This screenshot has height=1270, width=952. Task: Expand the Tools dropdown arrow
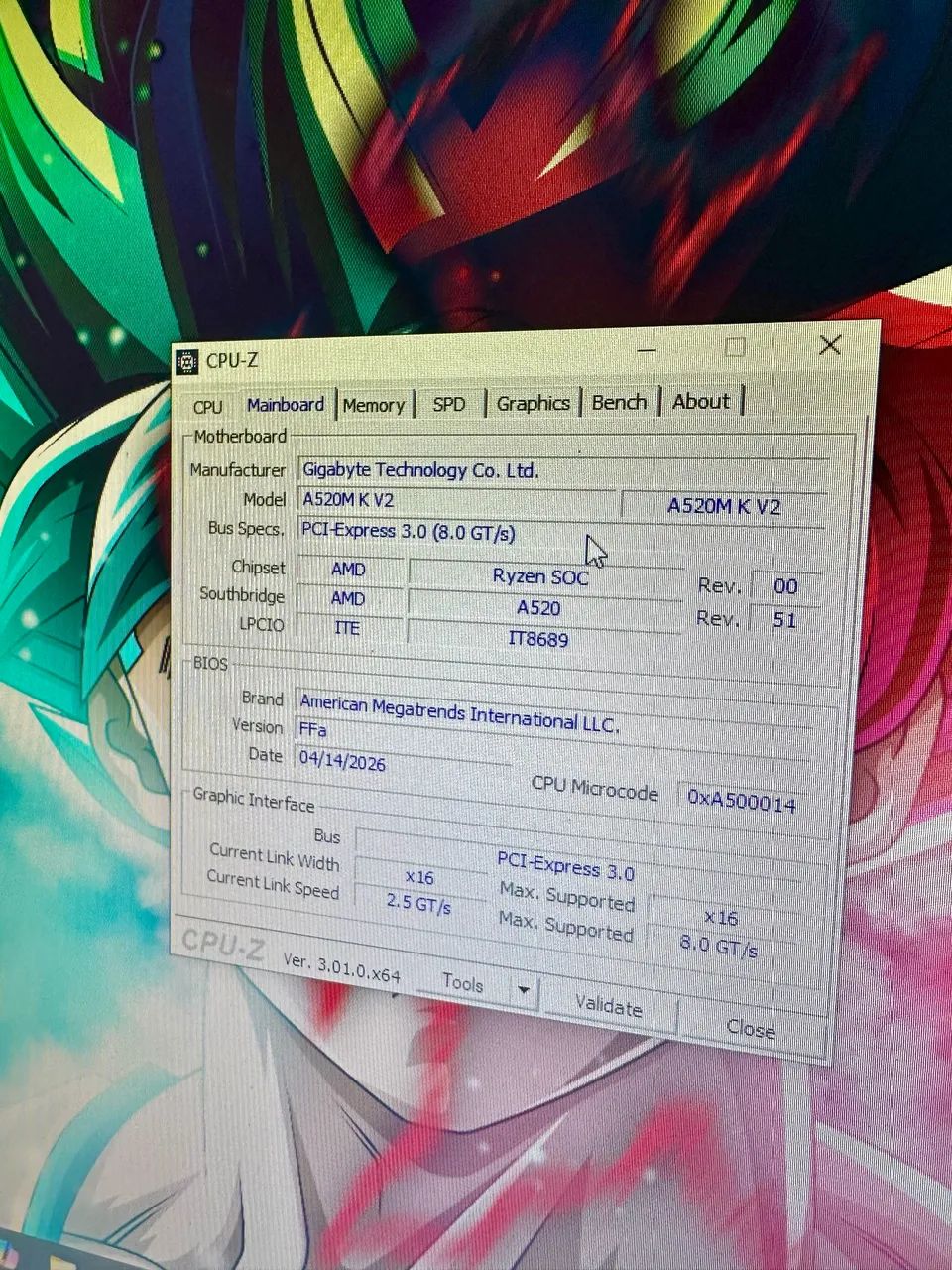pyautogui.click(x=524, y=990)
